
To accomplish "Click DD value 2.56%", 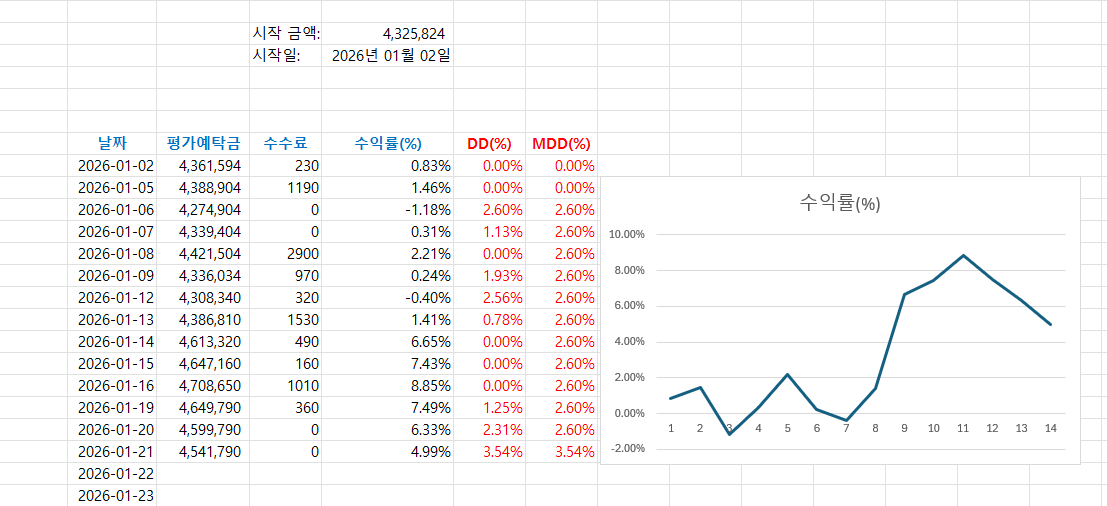I will pyautogui.click(x=503, y=298).
